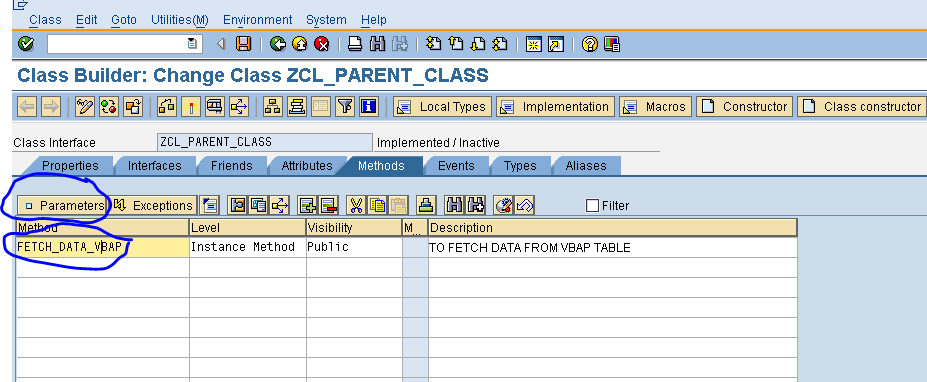This screenshot has height=382, width=927.
Task: Click the green Back arrow icon
Action: (277, 44)
